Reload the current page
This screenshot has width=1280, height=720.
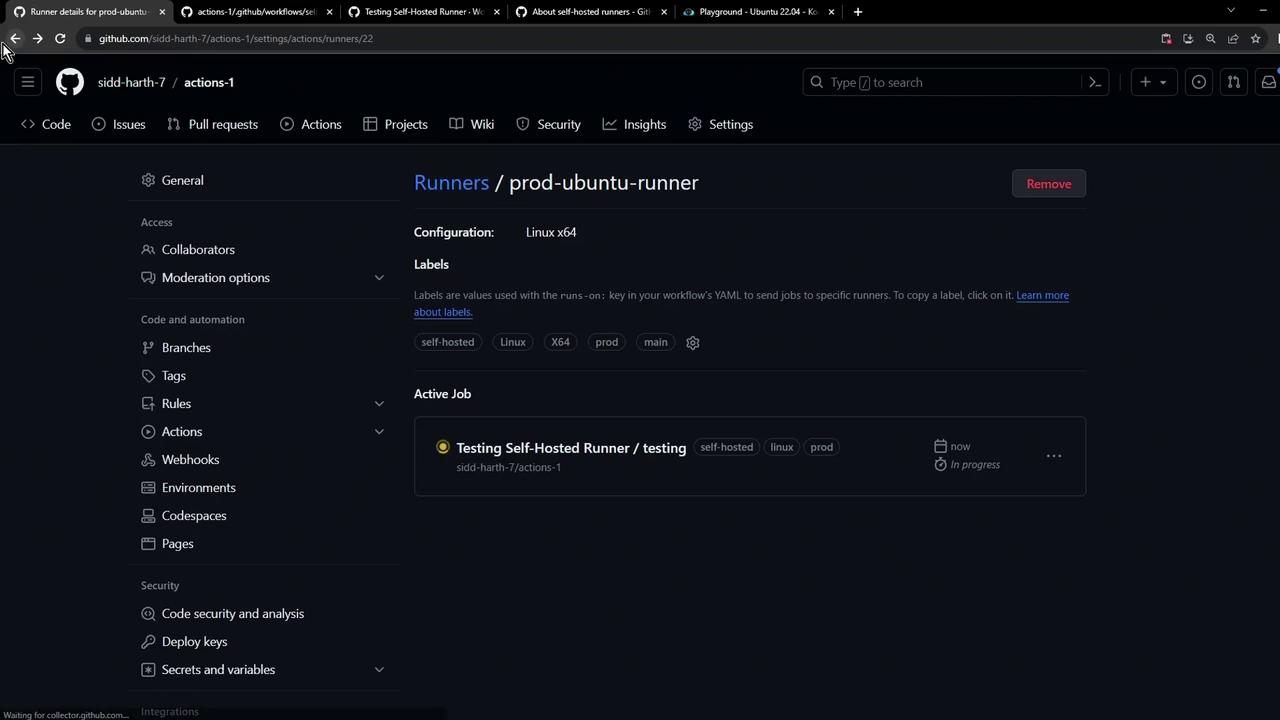[60, 38]
